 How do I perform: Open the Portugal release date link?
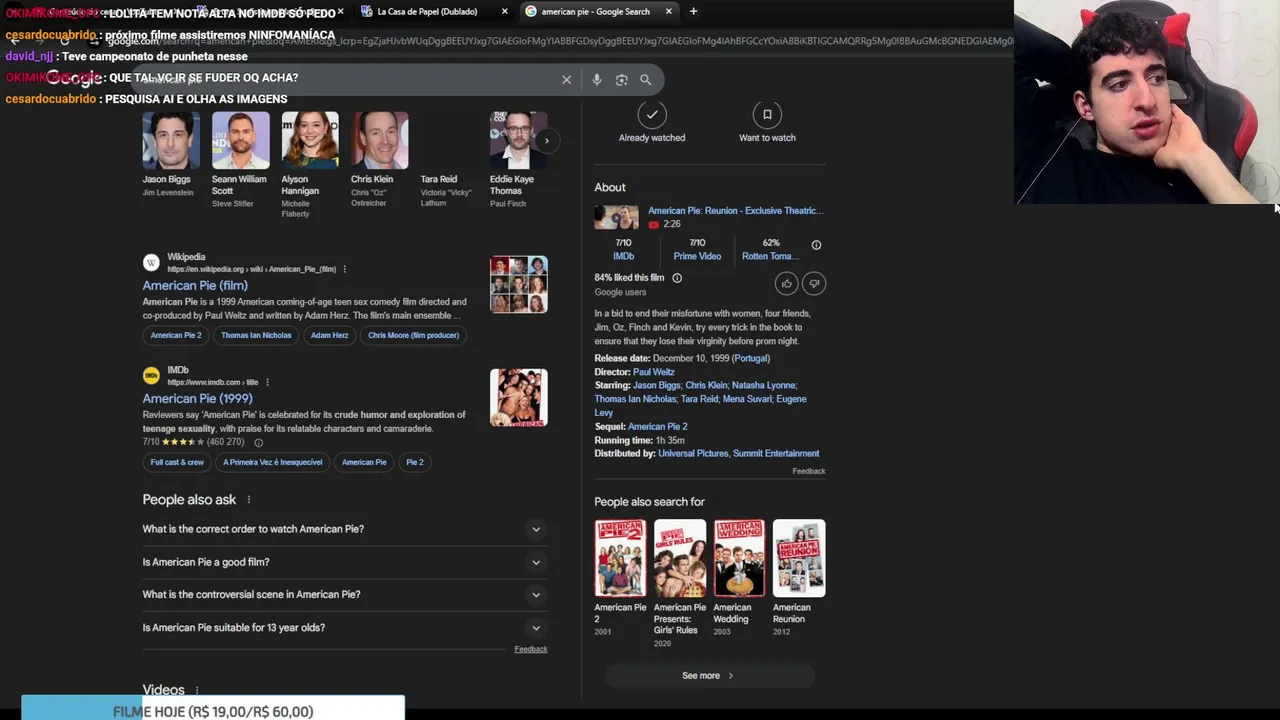click(751, 358)
